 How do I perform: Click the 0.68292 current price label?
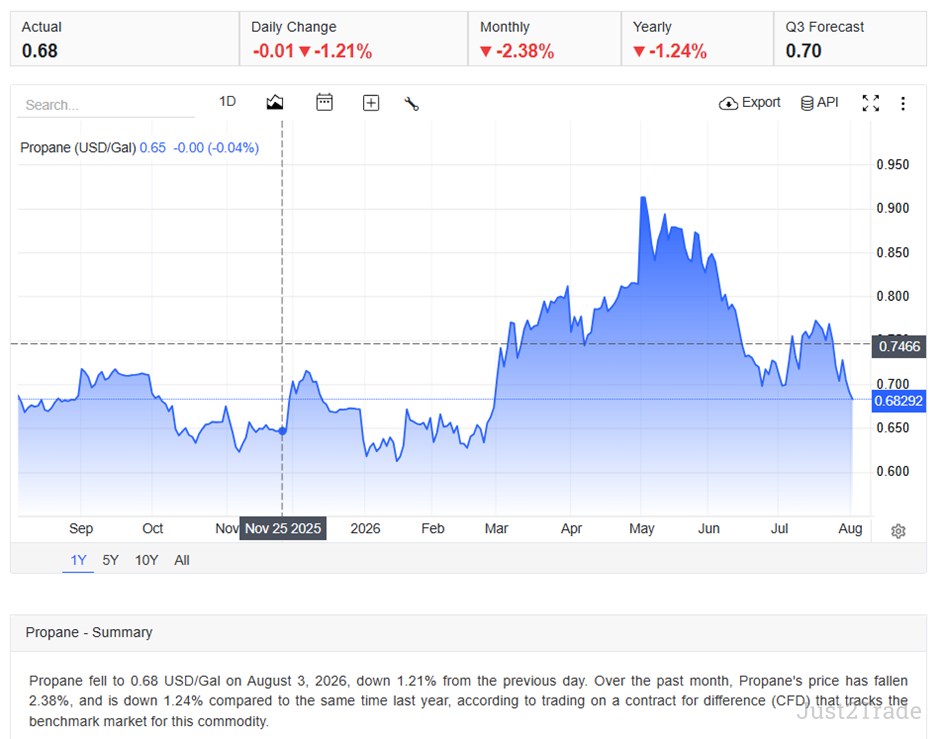[898, 401]
